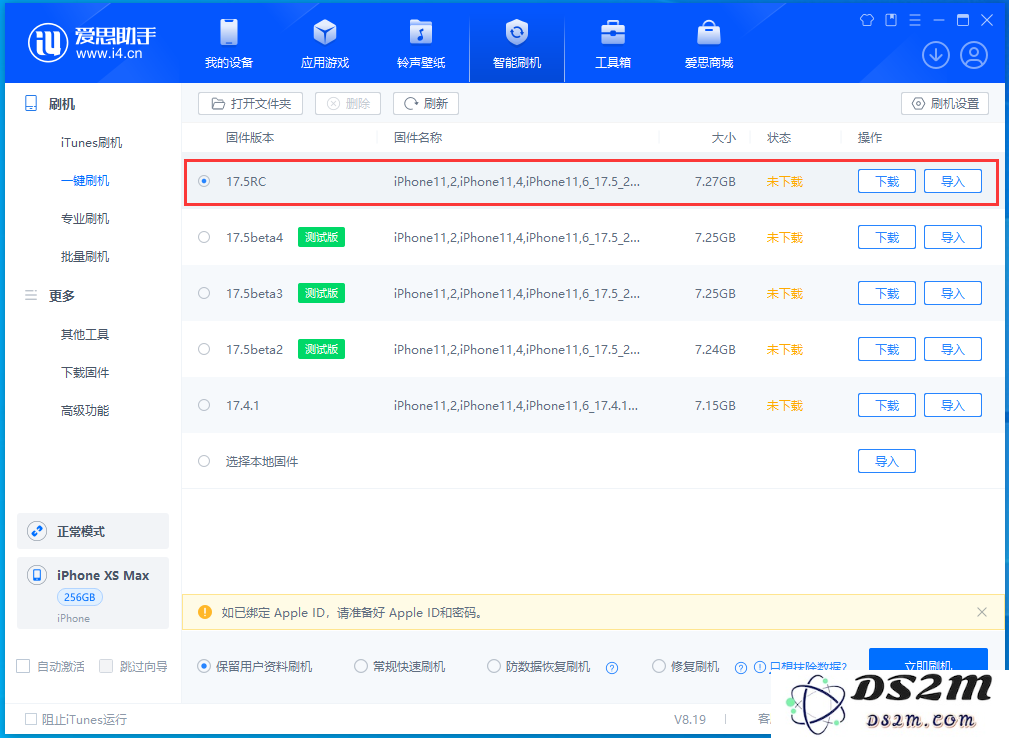
Task: Click the iPhone XS Max device icon
Action: (x=37, y=575)
